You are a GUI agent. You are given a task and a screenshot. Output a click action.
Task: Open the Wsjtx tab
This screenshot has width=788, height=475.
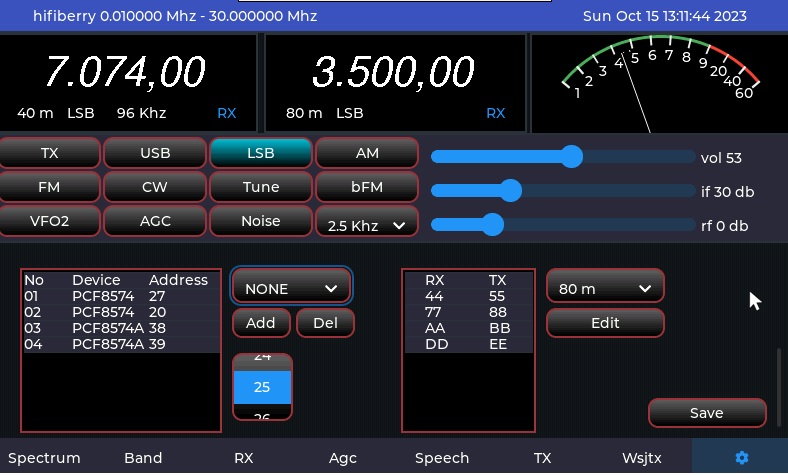pos(642,458)
